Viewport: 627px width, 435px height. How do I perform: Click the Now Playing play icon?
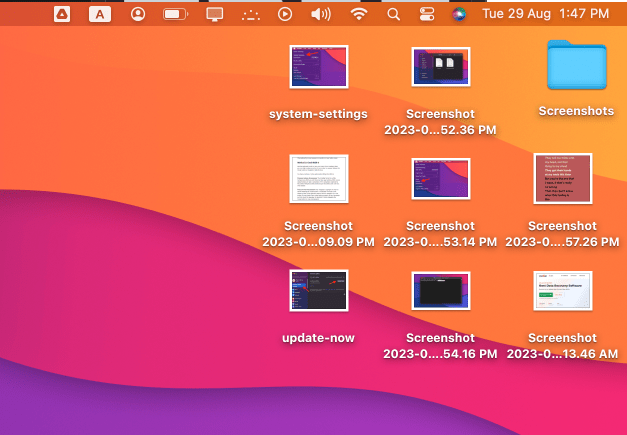coord(285,14)
